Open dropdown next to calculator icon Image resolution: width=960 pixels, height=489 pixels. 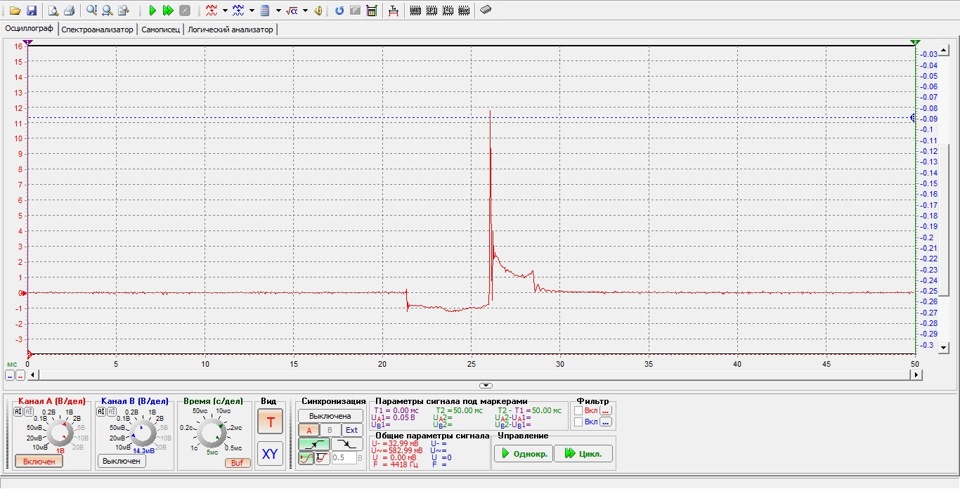[278, 10]
